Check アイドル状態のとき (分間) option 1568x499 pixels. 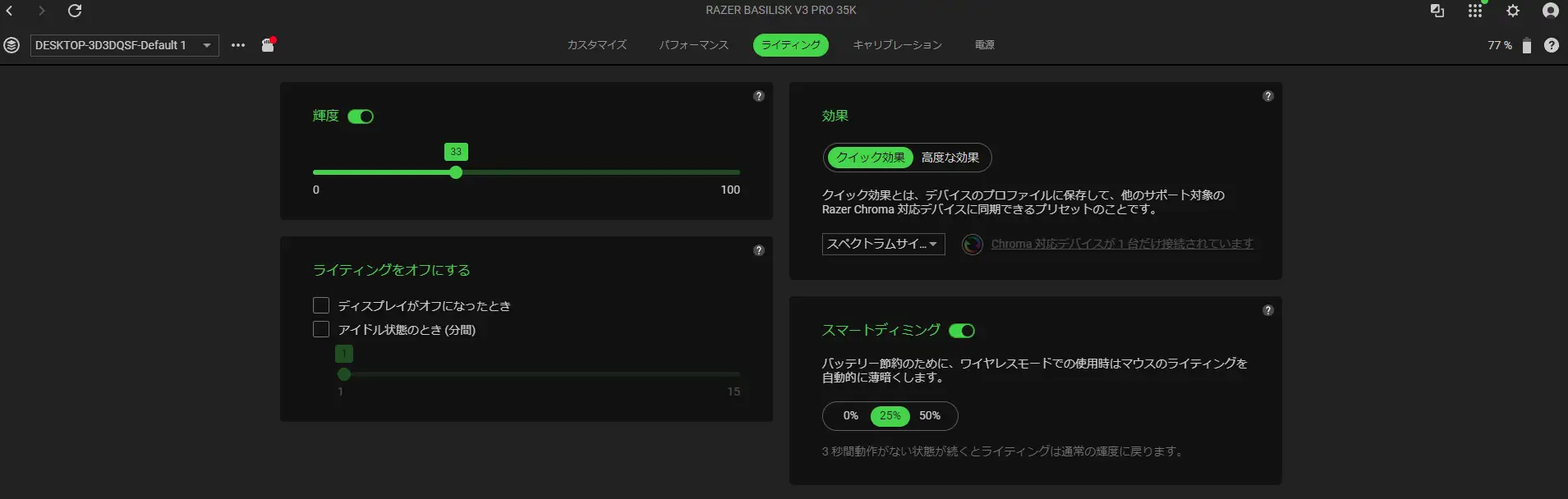(321, 329)
